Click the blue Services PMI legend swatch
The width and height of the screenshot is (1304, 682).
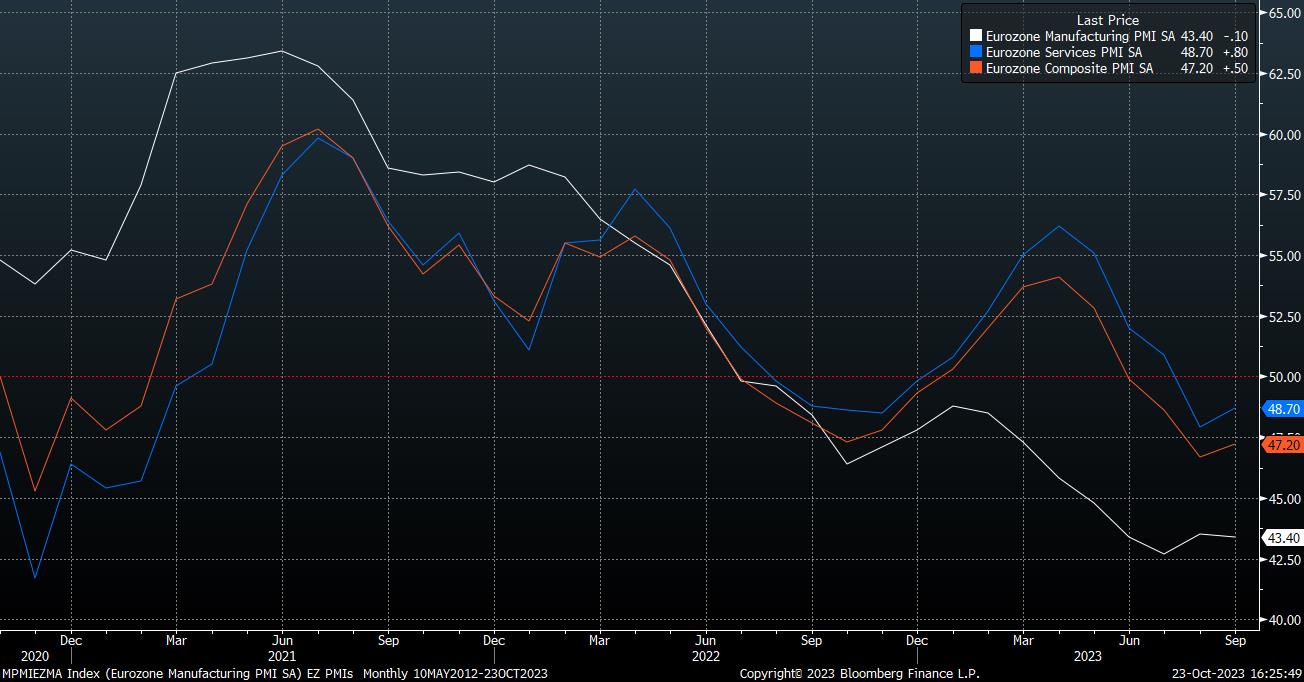click(x=976, y=52)
